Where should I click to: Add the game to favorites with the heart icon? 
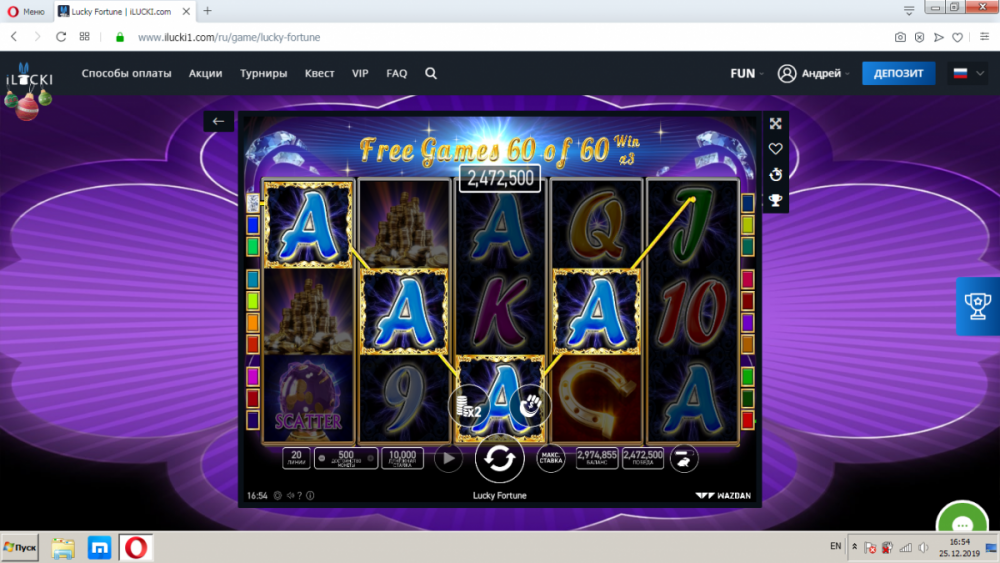(776, 149)
